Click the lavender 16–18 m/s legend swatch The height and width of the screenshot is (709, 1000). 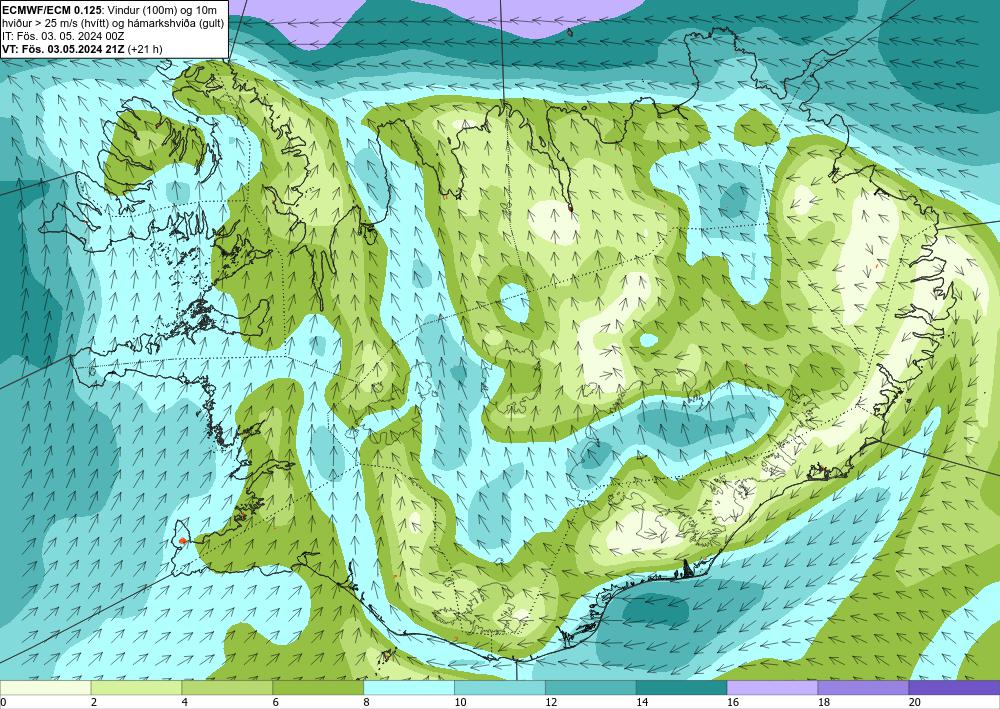[772, 688]
